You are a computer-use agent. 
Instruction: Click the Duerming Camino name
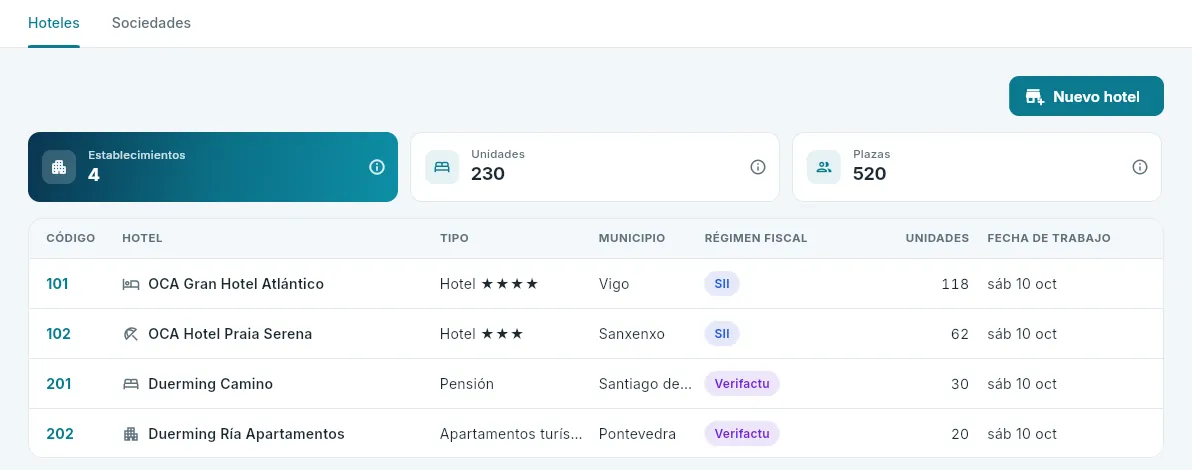211,384
